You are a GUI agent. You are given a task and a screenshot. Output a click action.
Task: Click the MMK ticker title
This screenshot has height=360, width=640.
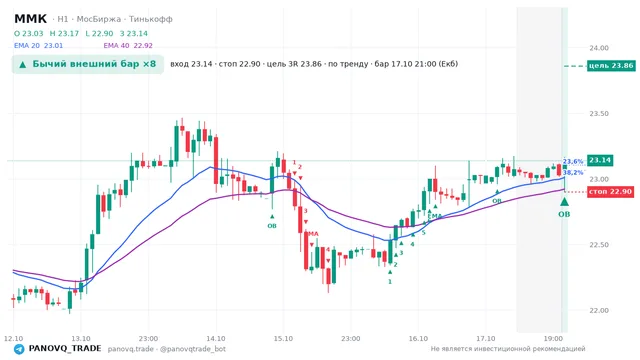pyautogui.click(x=31, y=19)
